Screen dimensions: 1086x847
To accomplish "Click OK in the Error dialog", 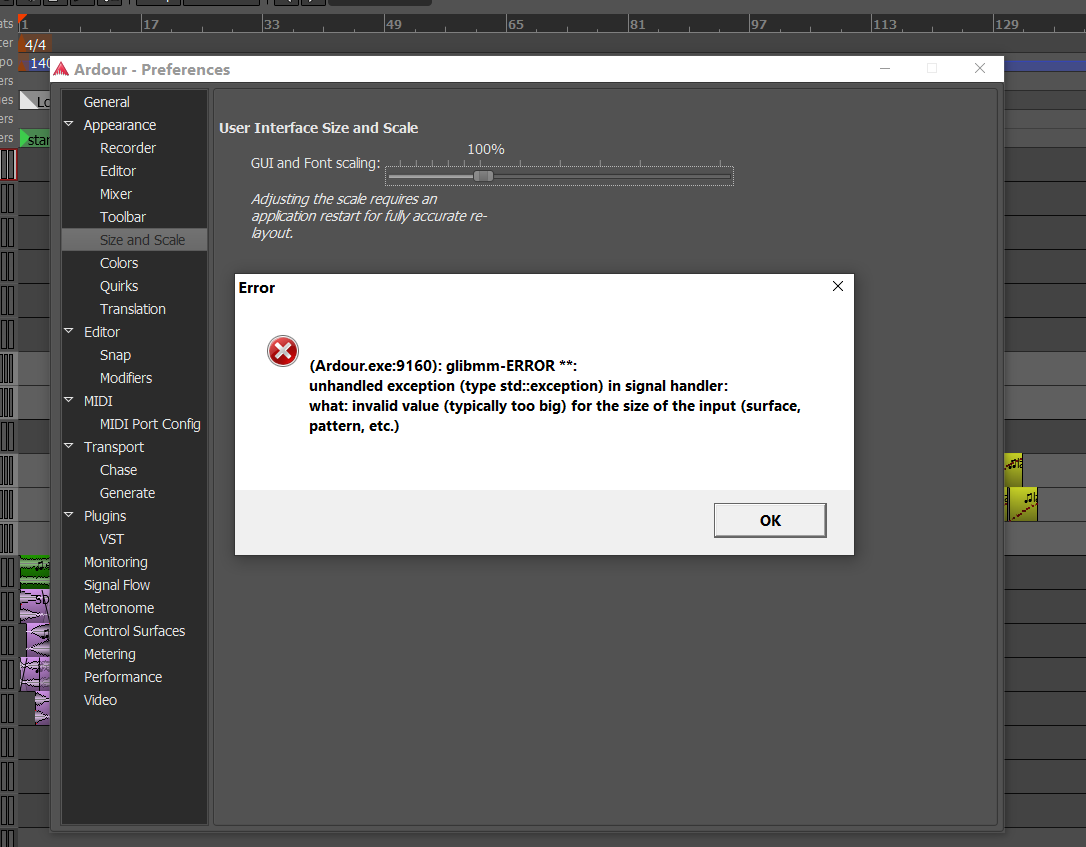I will (769, 520).
